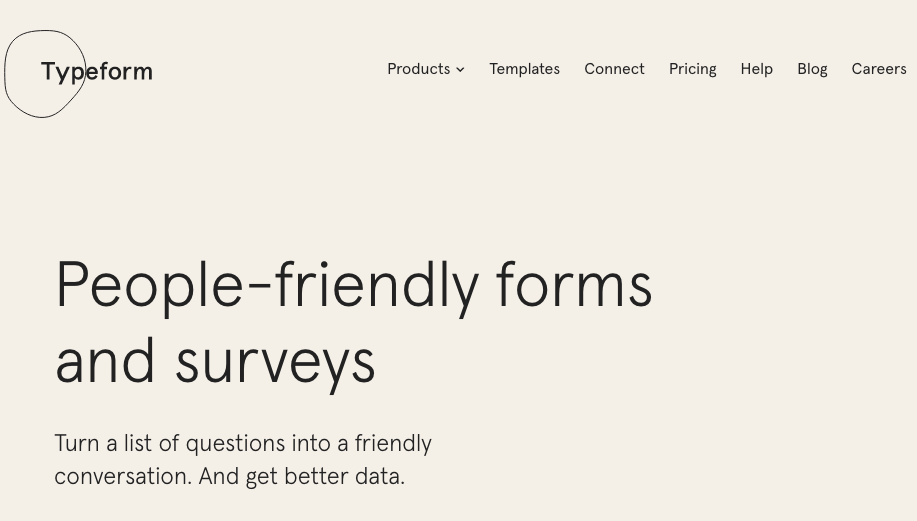
Task: Expand the Products chevron arrow
Action: click(460, 70)
